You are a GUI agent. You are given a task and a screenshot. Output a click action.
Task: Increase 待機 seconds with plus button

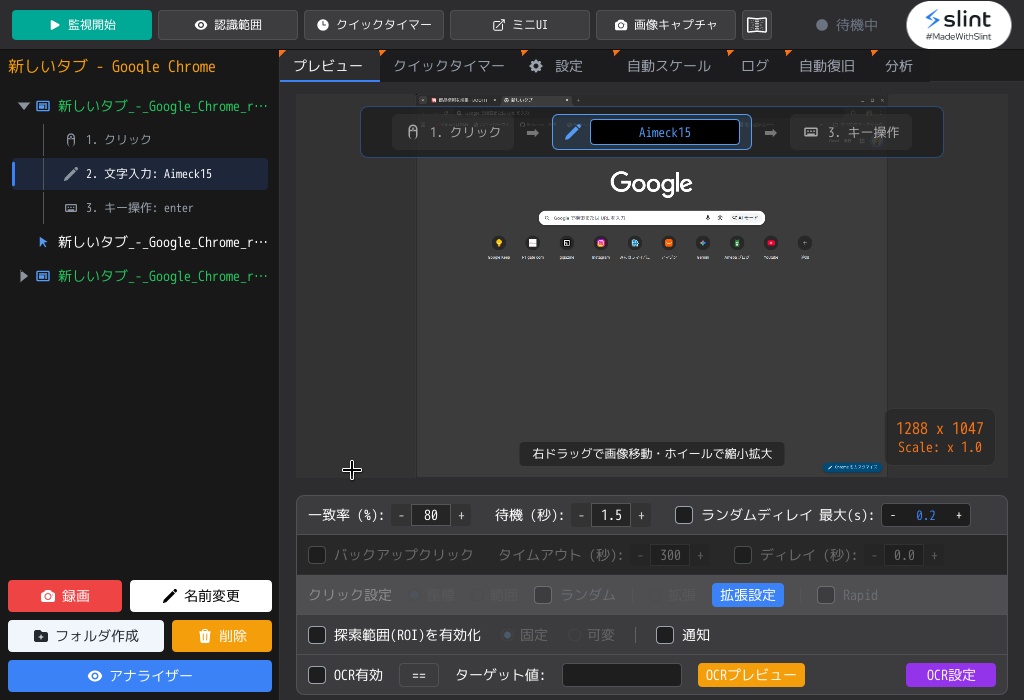641,515
